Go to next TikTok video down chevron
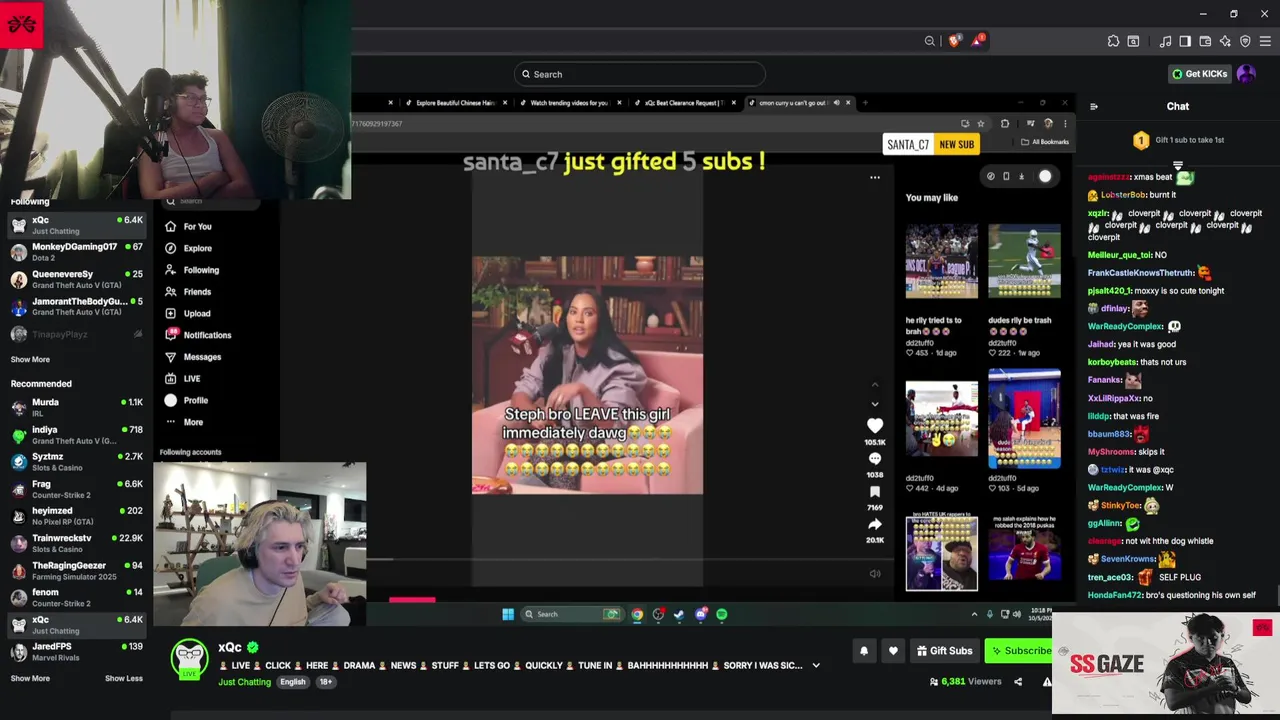Screen dimensions: 1280x720 tap(875, 405)
